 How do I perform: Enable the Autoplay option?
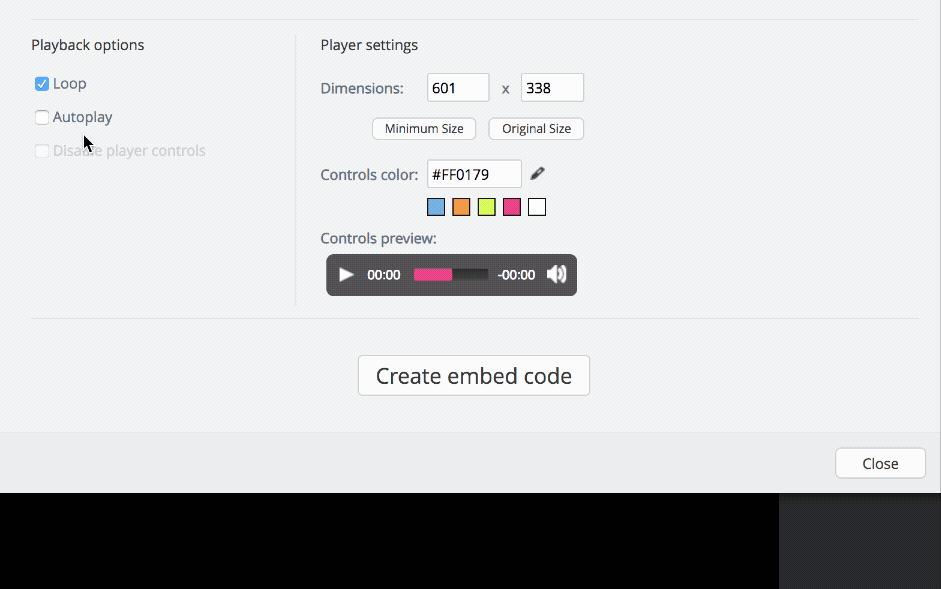(42, 117)
